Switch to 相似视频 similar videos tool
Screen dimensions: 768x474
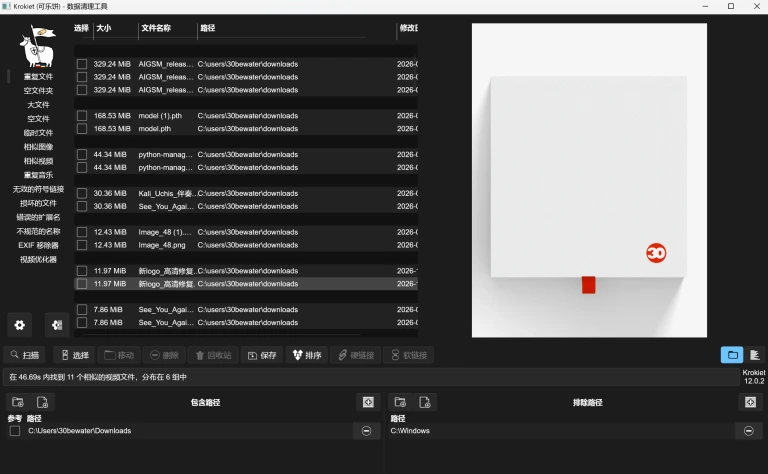pos(38,161)
